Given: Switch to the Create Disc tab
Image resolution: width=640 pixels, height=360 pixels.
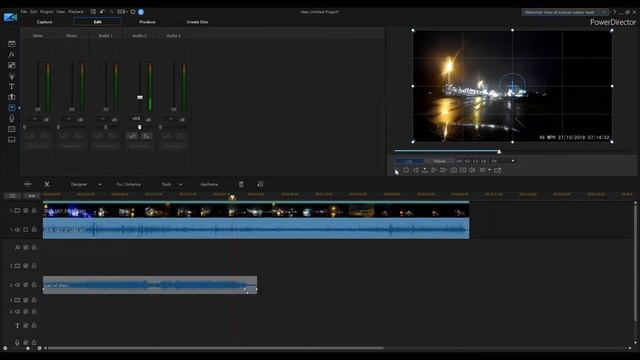Looking at the screenshot, I should tap(198, 22).
